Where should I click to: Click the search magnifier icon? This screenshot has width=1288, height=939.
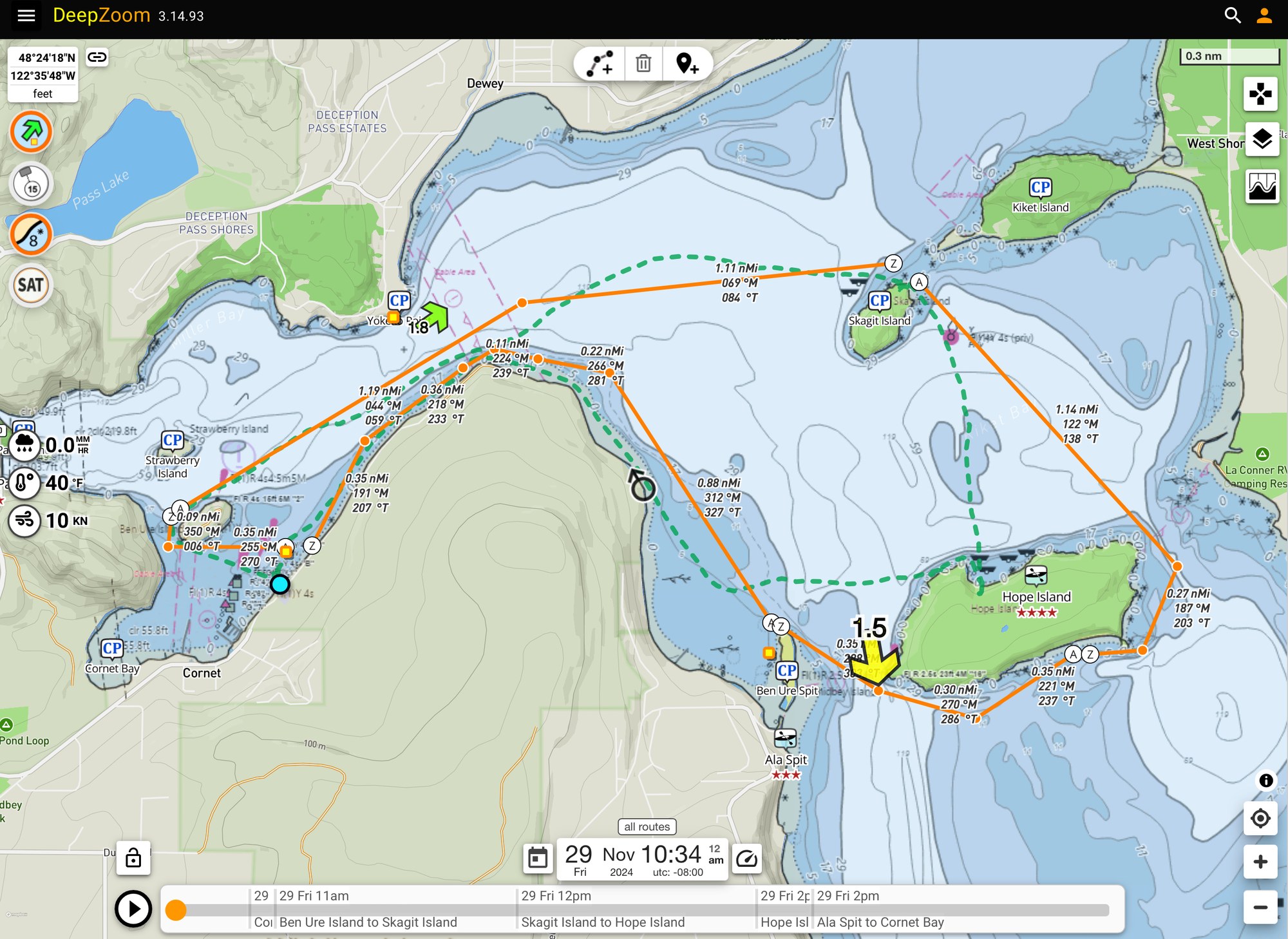[x=1232, y=15]
